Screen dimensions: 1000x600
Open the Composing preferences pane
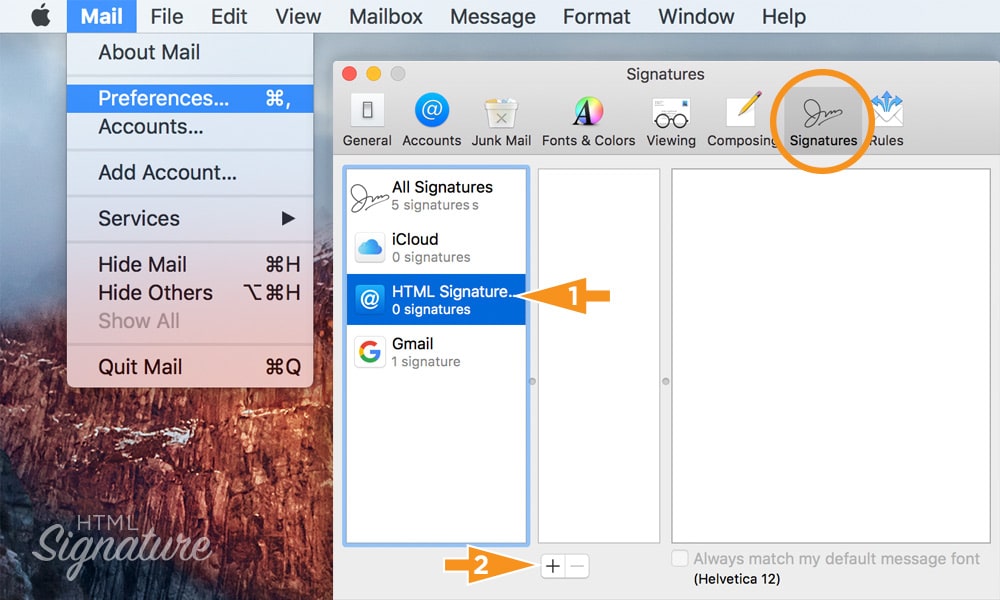pyautogui.click(x=741, y=120)
